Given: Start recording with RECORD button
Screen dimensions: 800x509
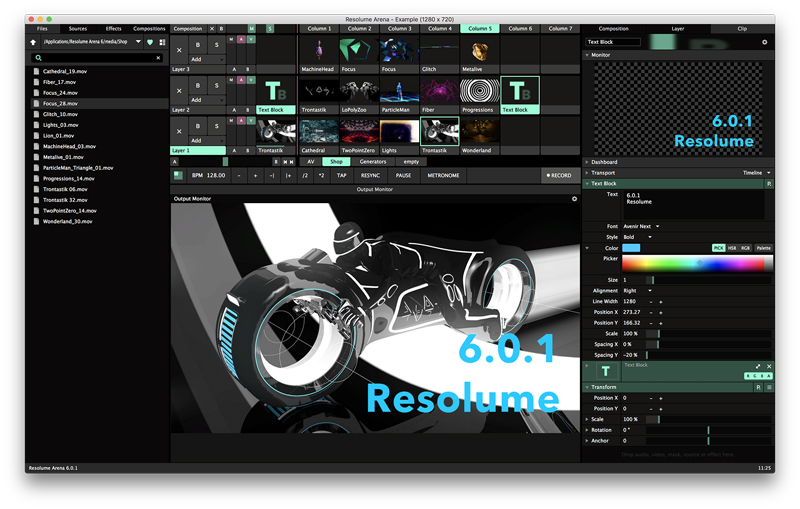Looking at the screenshot, I should (x=559, y=175).
